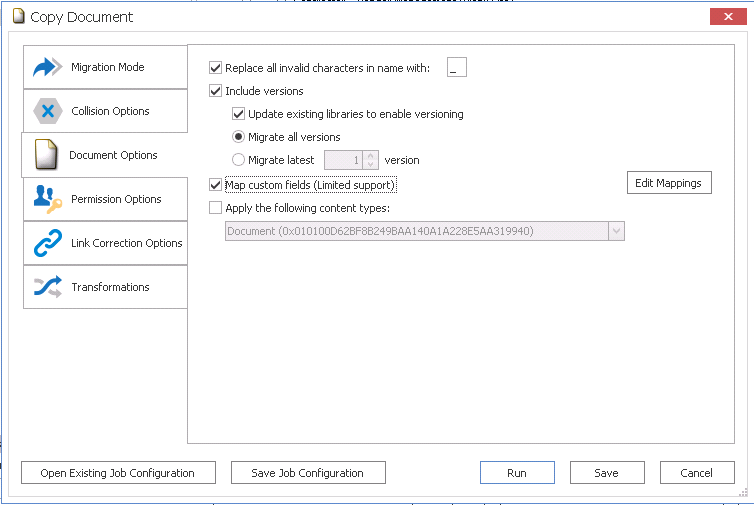754x505 pixels.
Task: Expand the content types dropdown
Action: pos(616,231)
